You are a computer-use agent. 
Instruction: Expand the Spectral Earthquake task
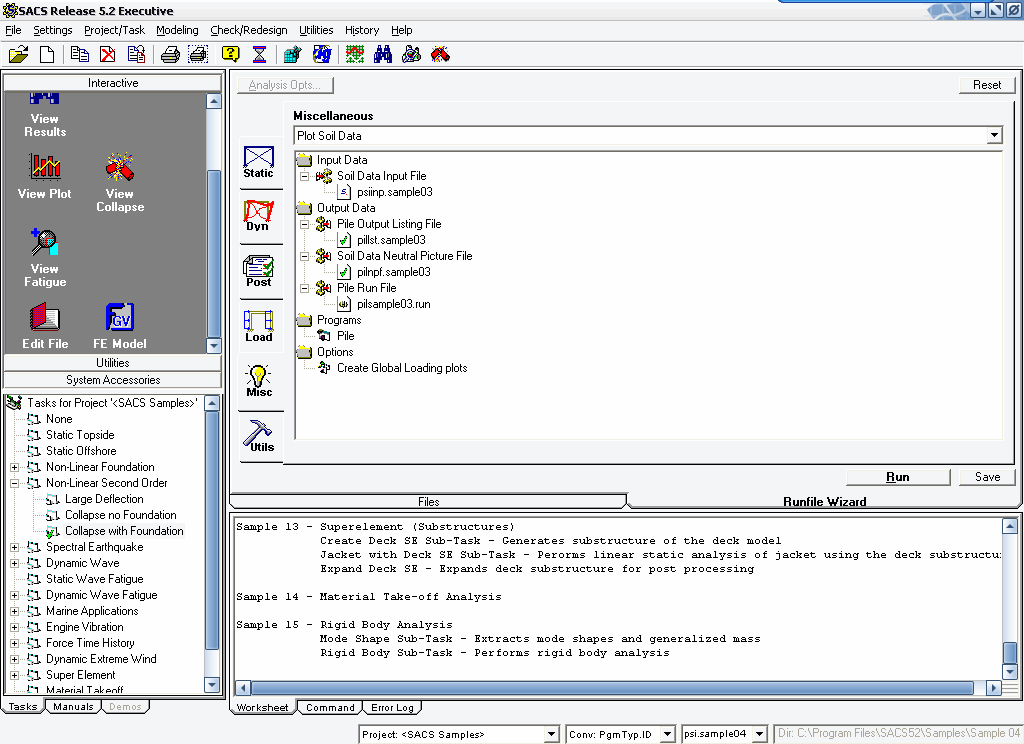point(14,547)
